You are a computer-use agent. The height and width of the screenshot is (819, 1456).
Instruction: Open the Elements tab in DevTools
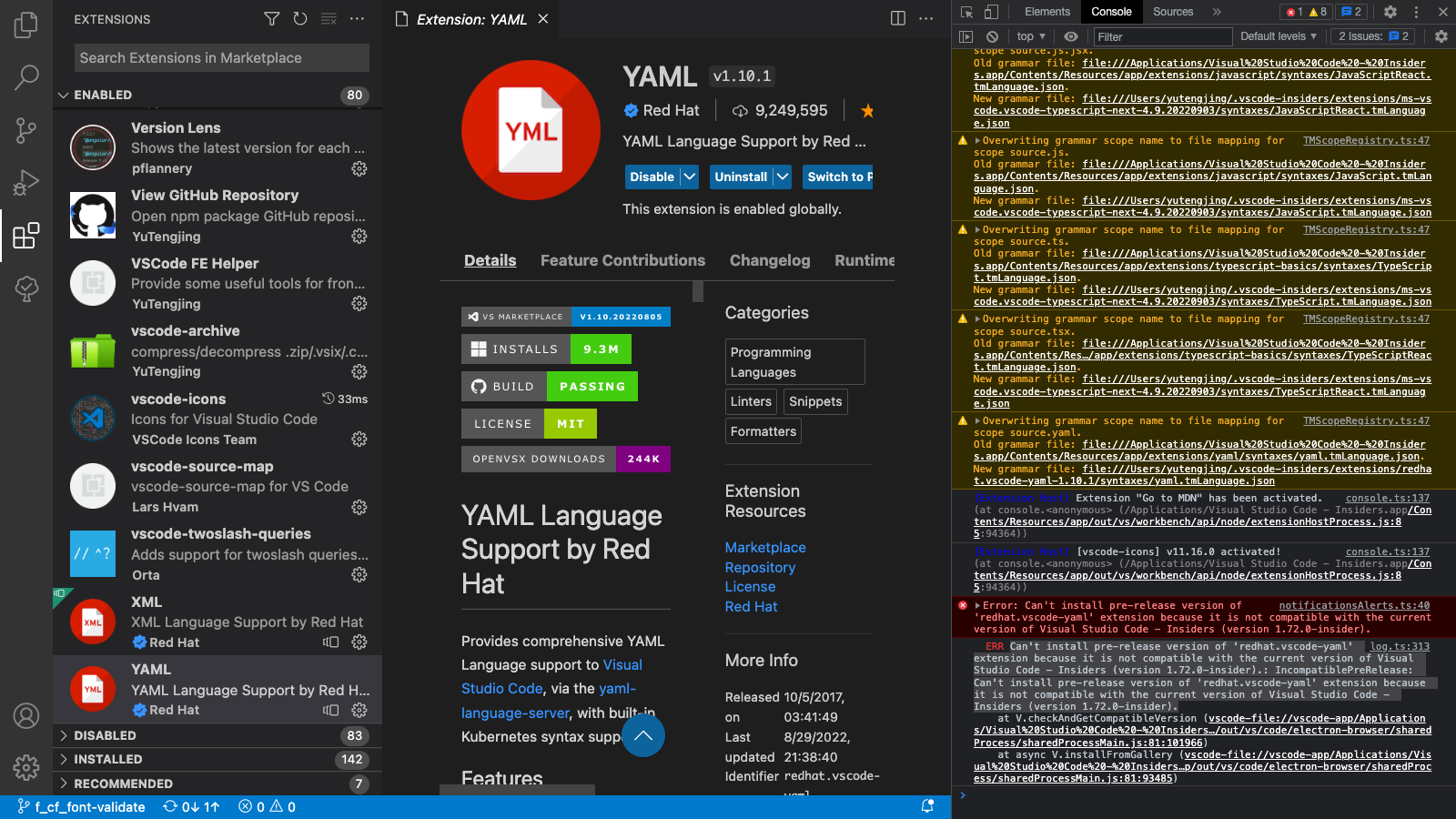click(x=1047, y=12)
